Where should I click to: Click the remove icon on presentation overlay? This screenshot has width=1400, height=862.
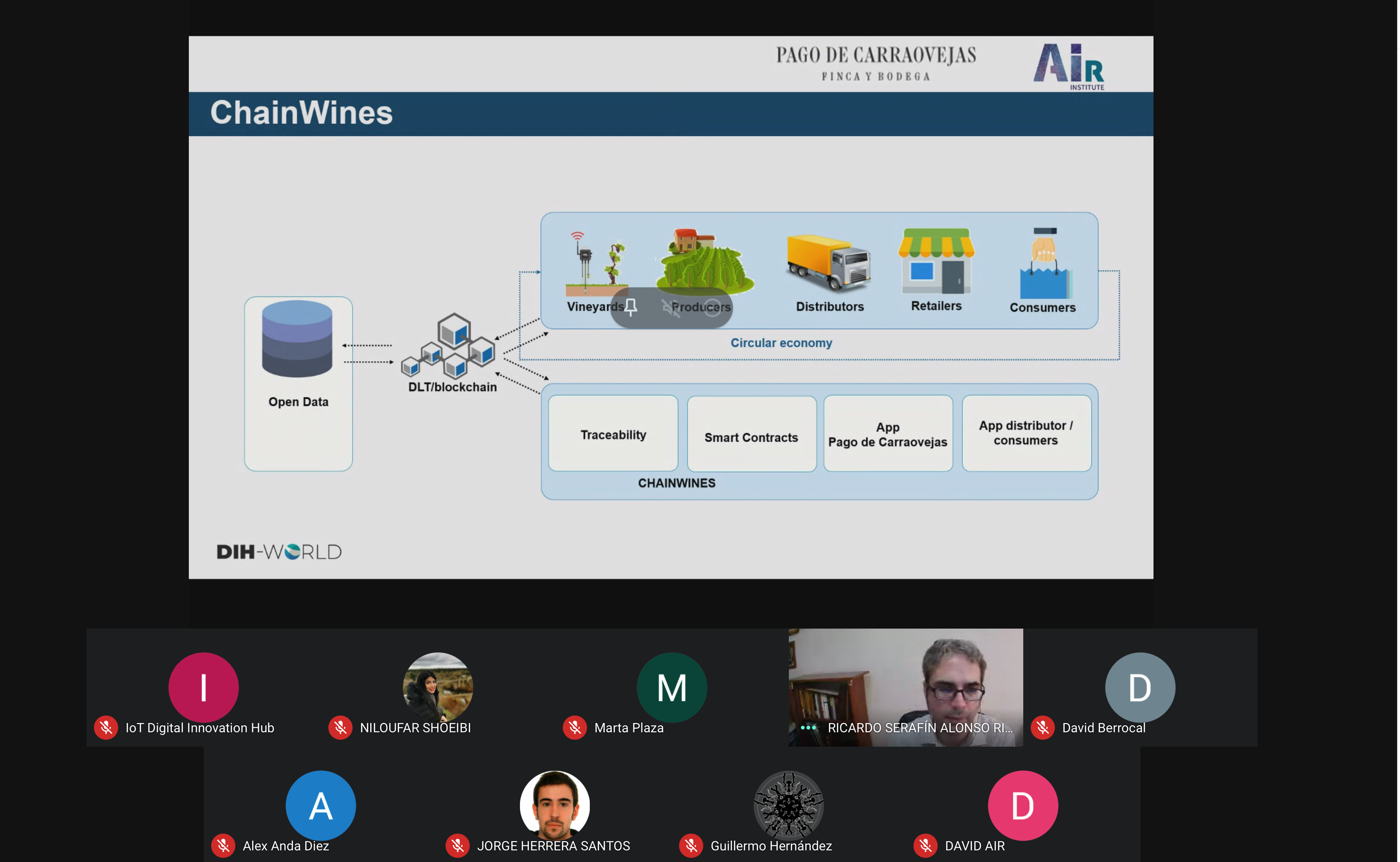point(712,307)
